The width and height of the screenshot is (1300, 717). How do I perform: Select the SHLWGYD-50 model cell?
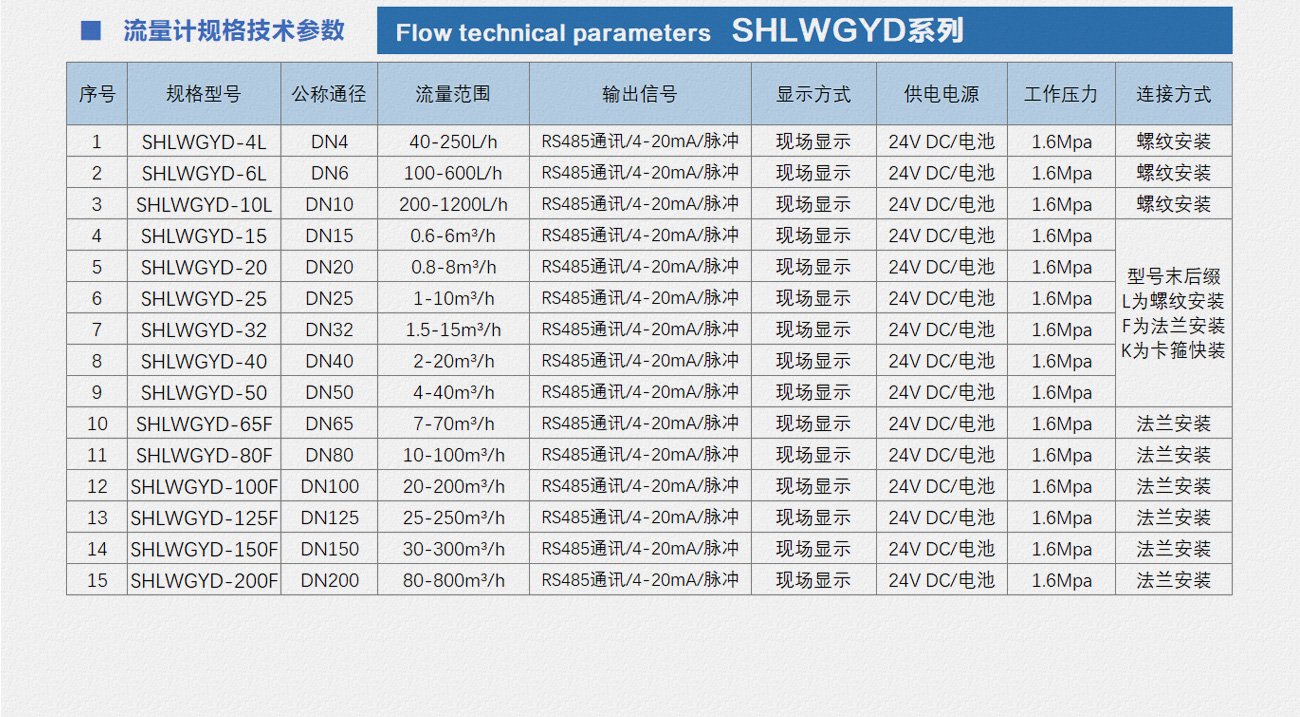coord(204,392)
